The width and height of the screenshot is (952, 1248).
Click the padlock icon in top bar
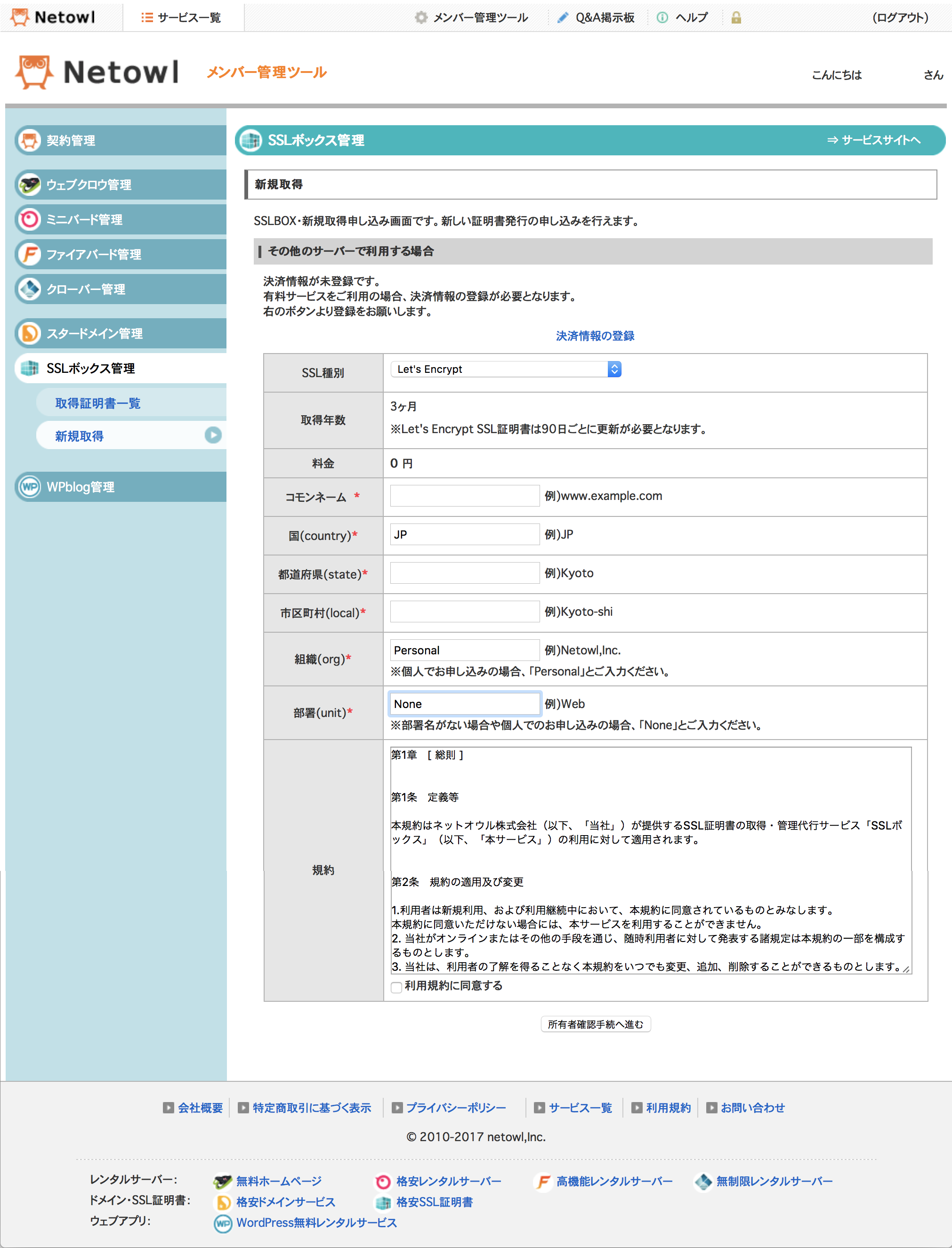tap(736, 17)
